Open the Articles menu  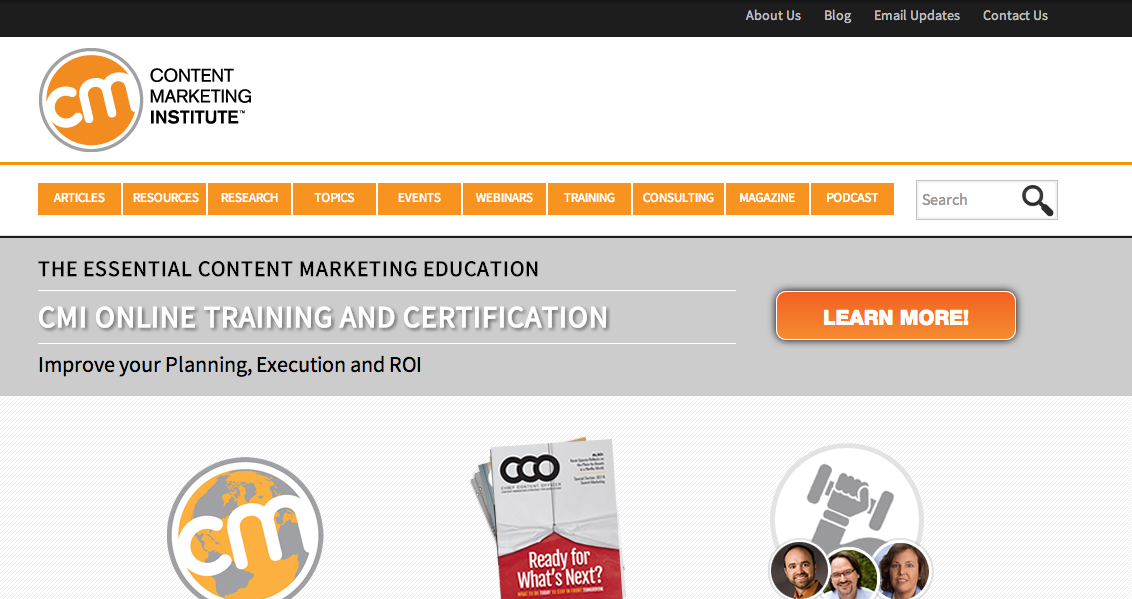(79, 198)
